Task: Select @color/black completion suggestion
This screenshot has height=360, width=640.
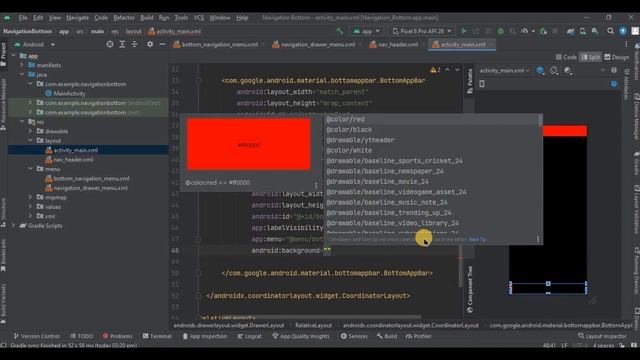Action: 431,130
